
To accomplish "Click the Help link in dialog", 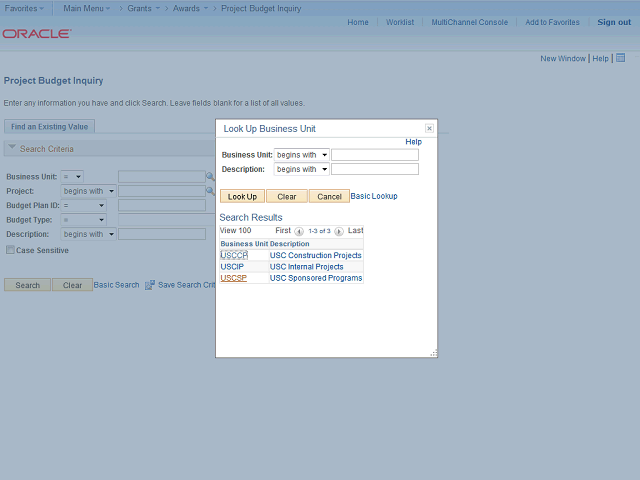I will coord(413,142).
